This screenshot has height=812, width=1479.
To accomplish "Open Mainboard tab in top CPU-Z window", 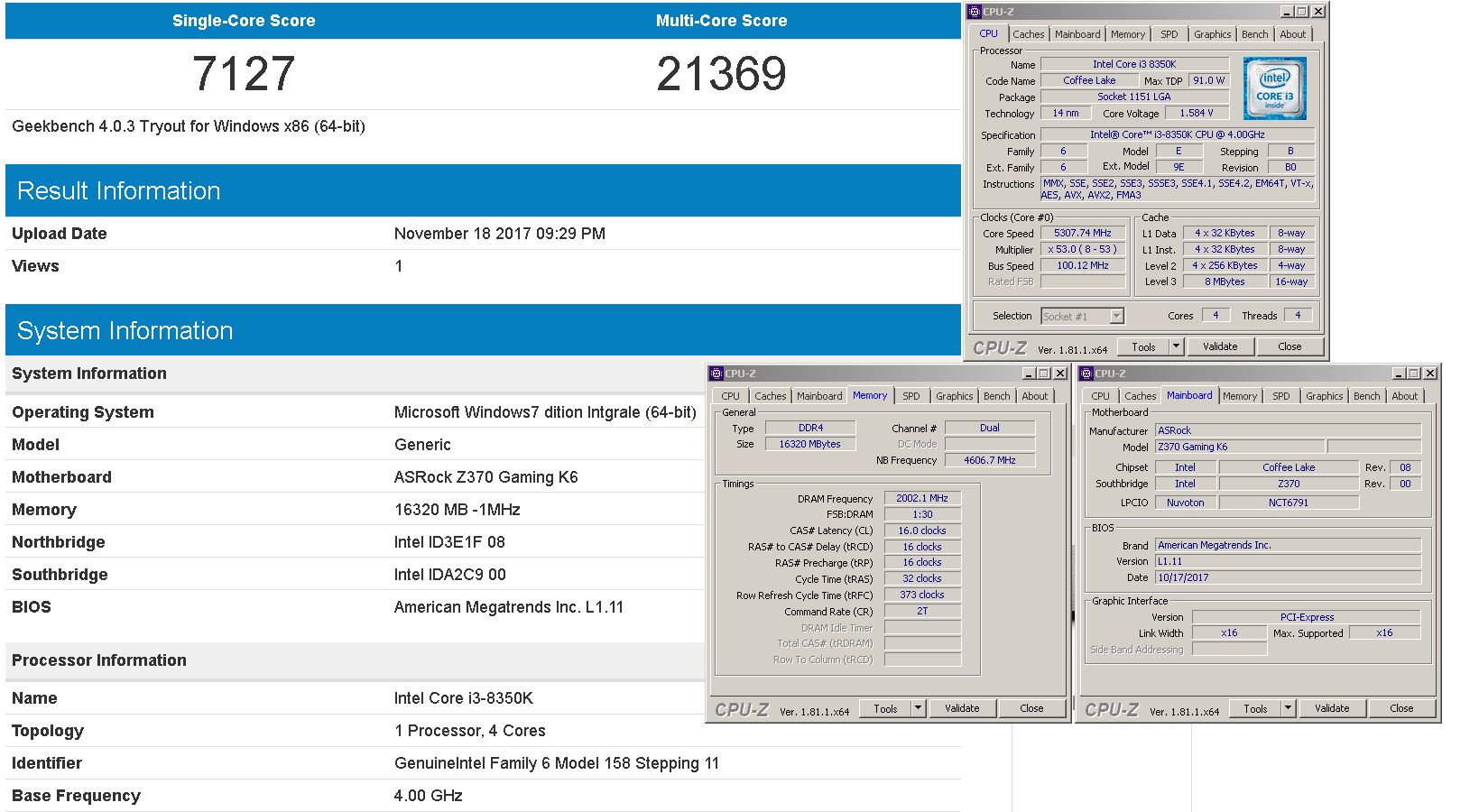I will (x=1077, y=34).
